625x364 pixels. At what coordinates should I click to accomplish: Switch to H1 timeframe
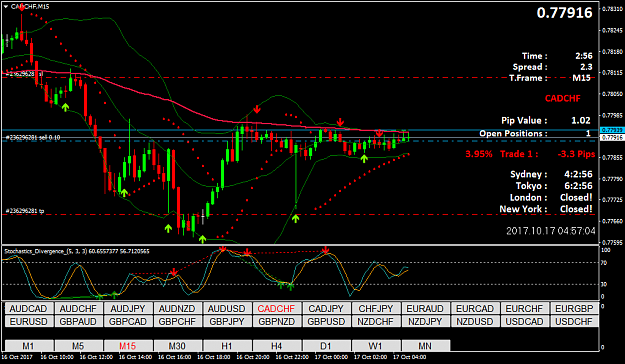(227, 346)
